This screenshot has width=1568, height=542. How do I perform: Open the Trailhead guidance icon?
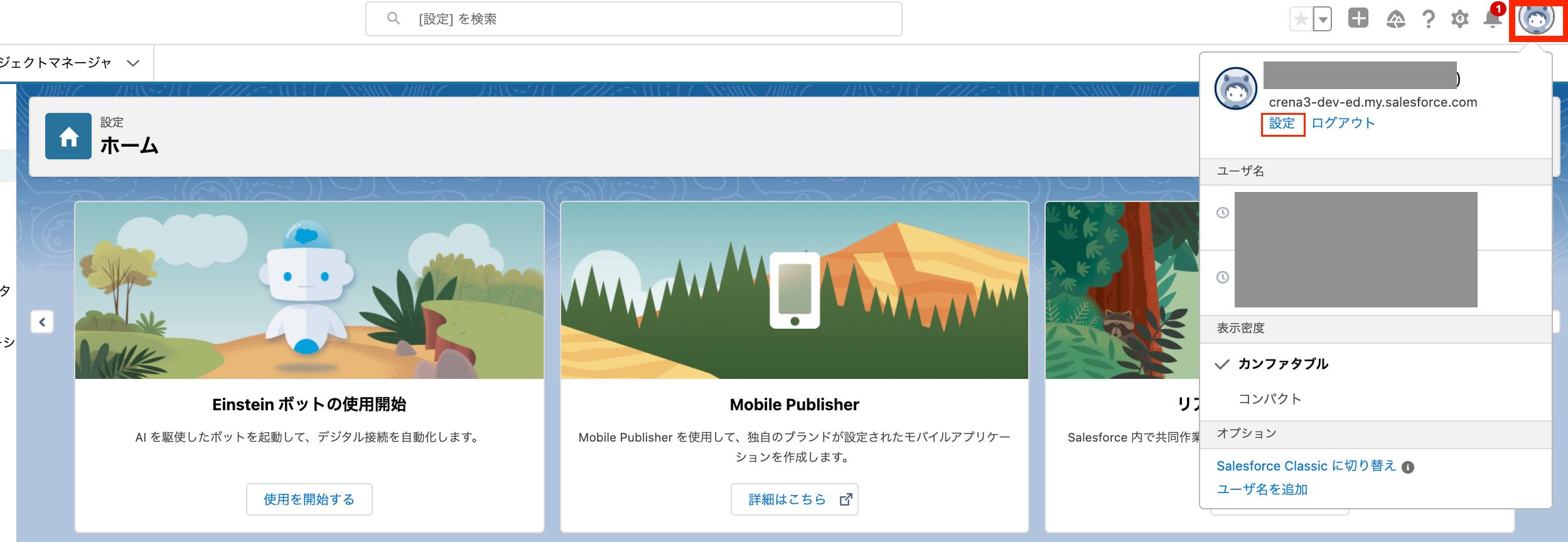[1395, 19]
